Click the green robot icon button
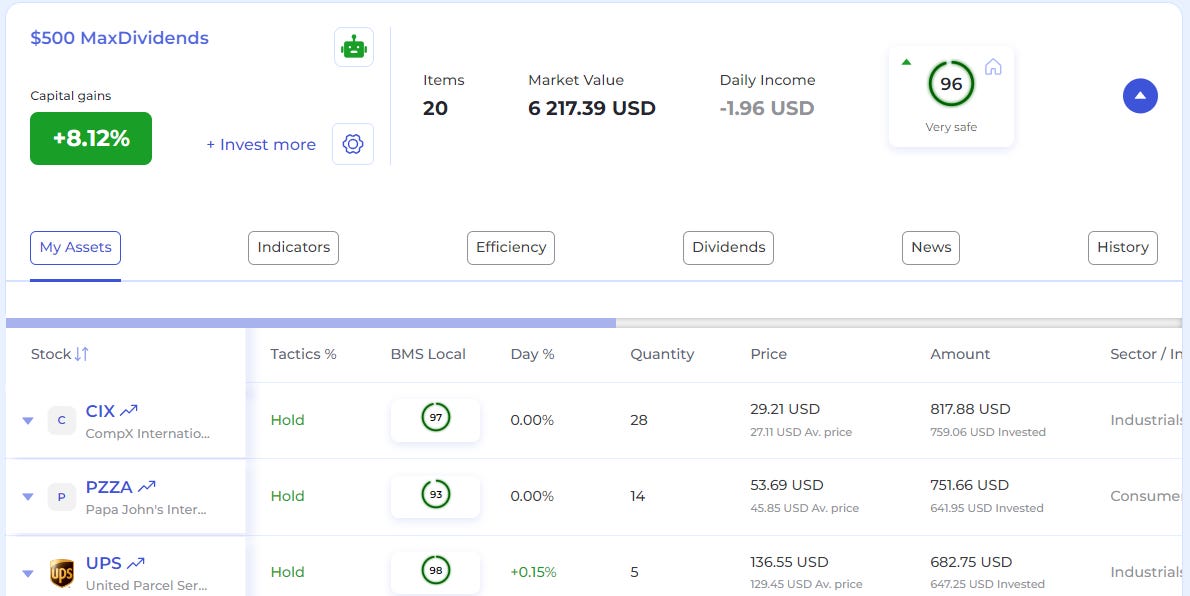 [x=354, y=47]
